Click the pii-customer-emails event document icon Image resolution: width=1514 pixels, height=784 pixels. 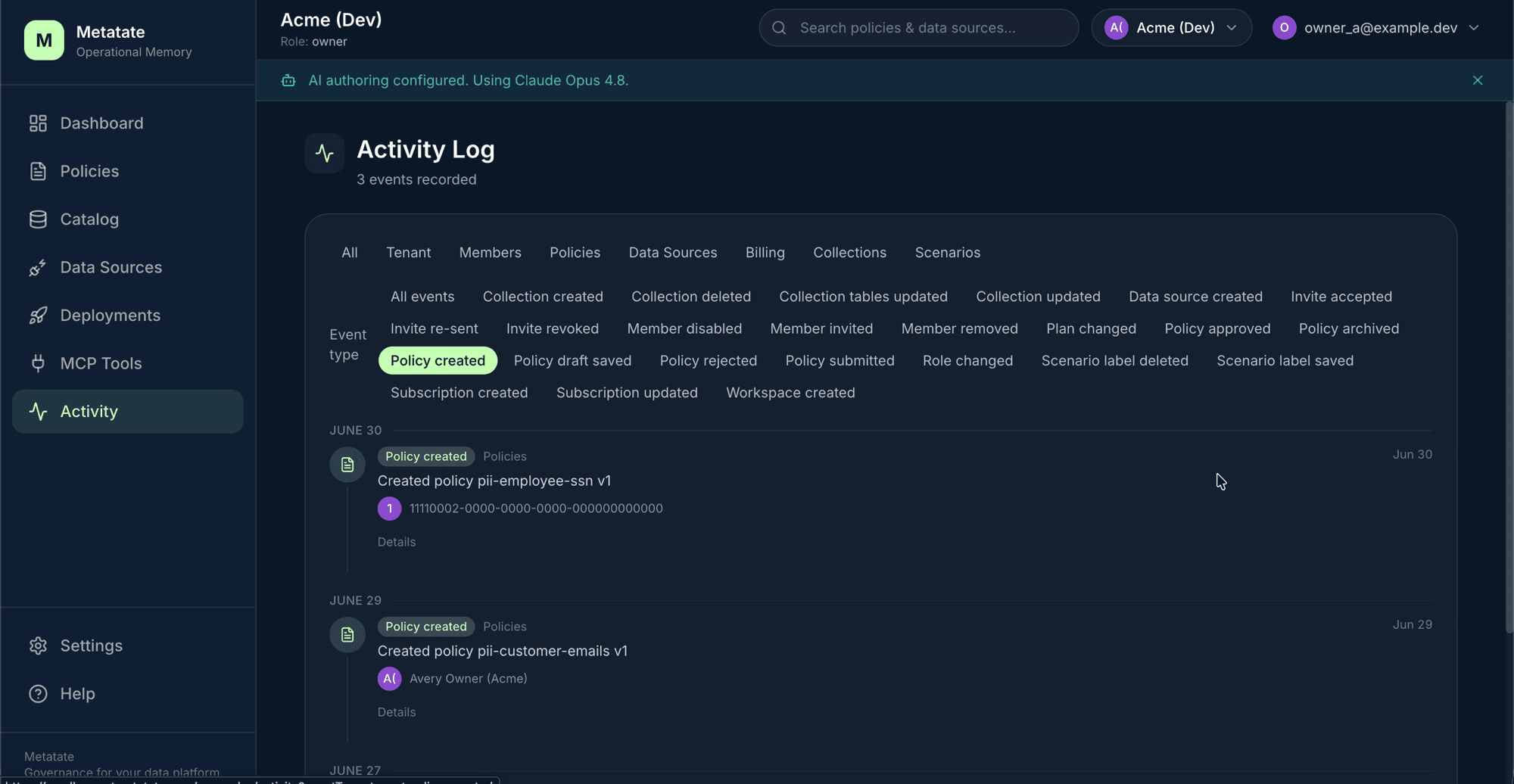coord(347,635)
